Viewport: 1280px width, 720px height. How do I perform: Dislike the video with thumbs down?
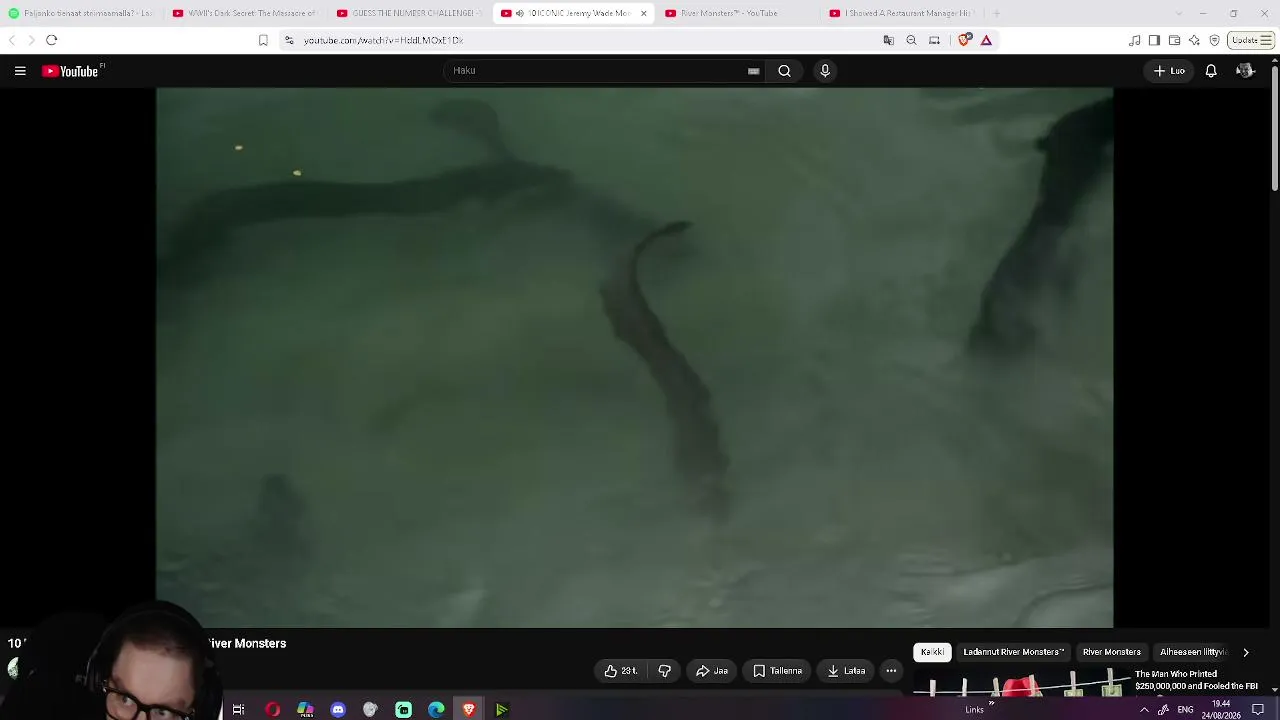665,671
